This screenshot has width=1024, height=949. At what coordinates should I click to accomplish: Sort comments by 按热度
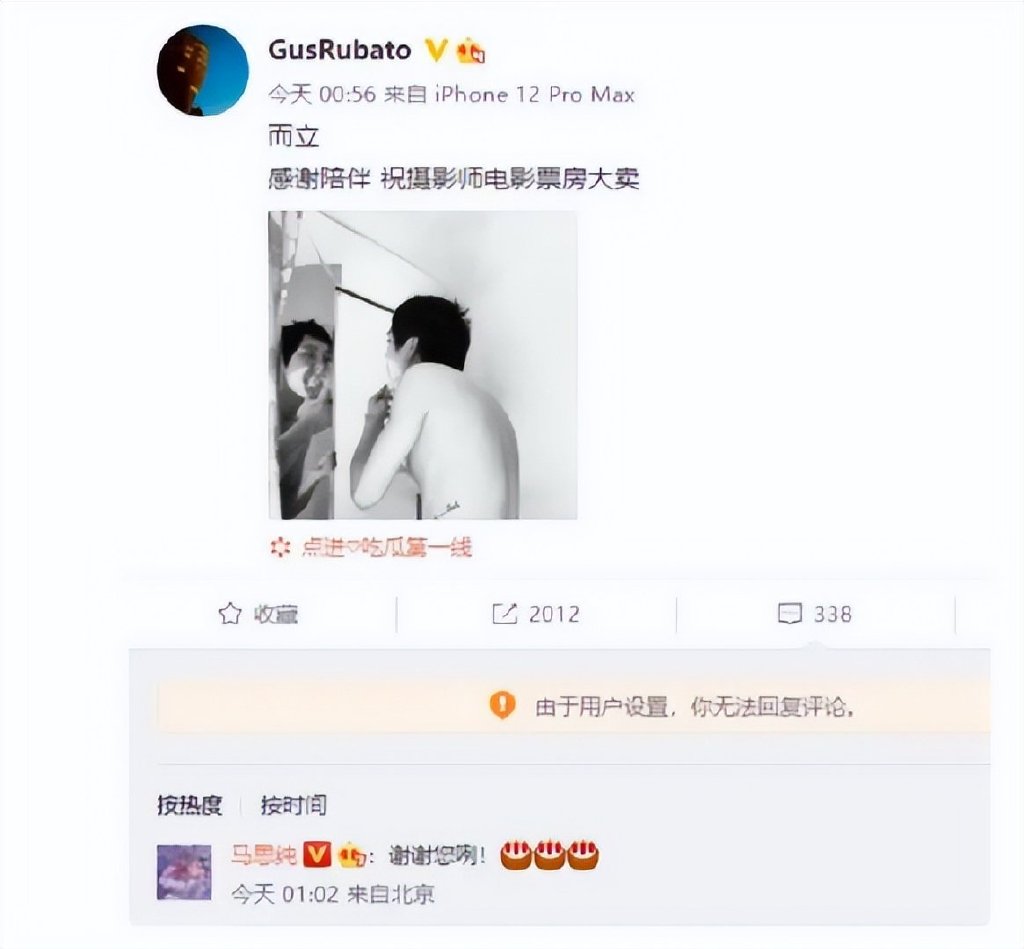(x=189, y=805)
